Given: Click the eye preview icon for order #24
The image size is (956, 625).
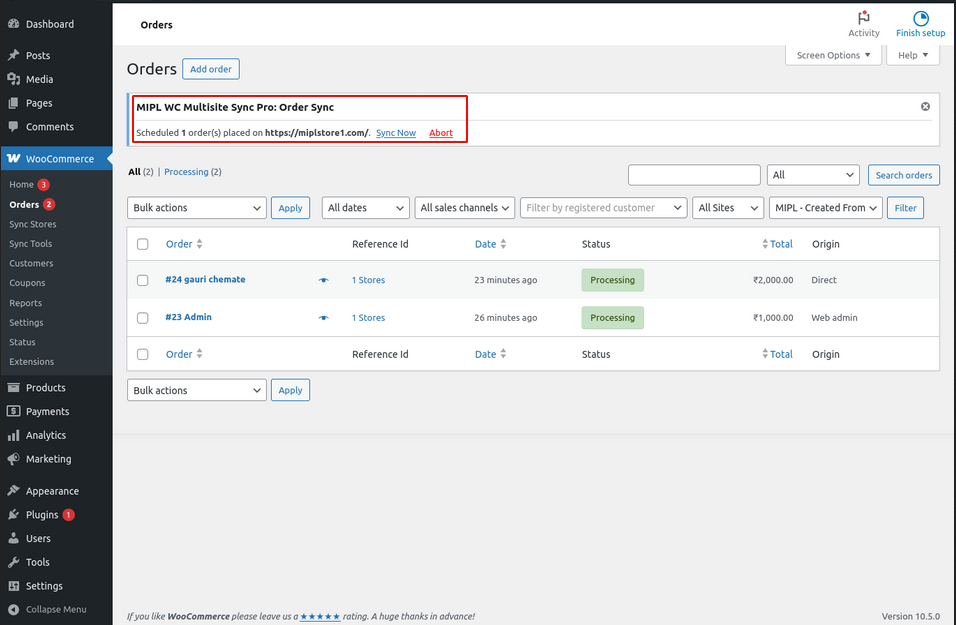Looking at the screenshot, I should tap(323, 280).
